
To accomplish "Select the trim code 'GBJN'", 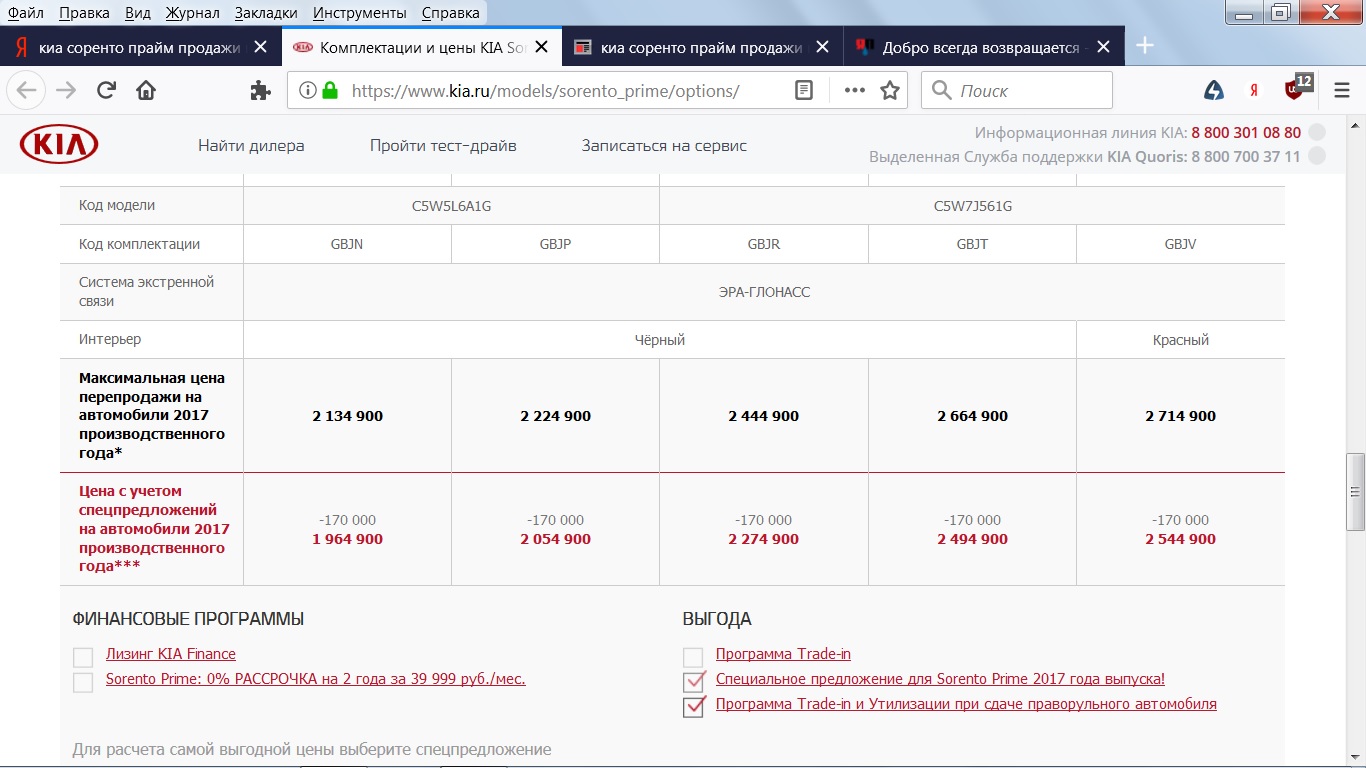I will pos(346,244).
